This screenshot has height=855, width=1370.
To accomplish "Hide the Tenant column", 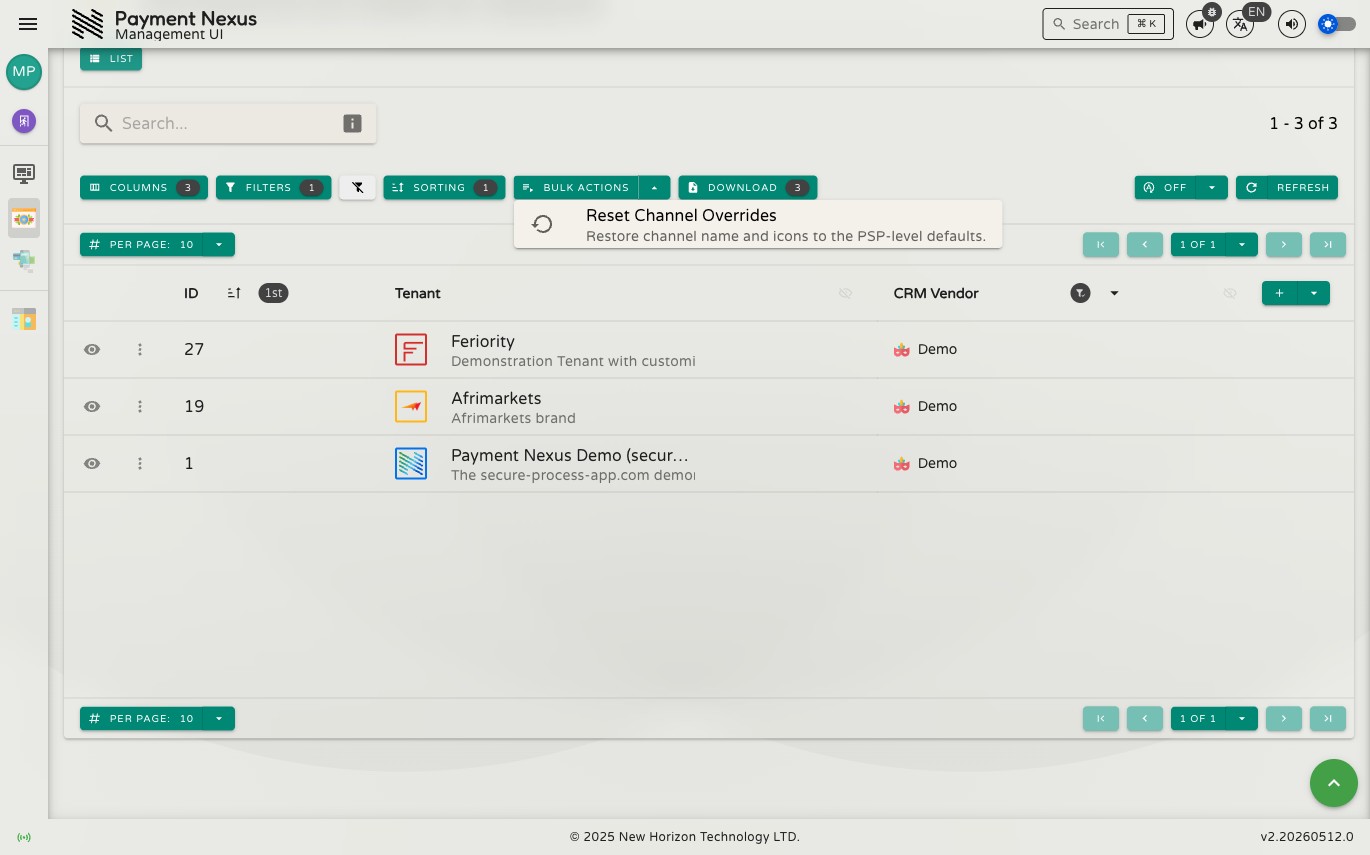I will click(846, 293).
